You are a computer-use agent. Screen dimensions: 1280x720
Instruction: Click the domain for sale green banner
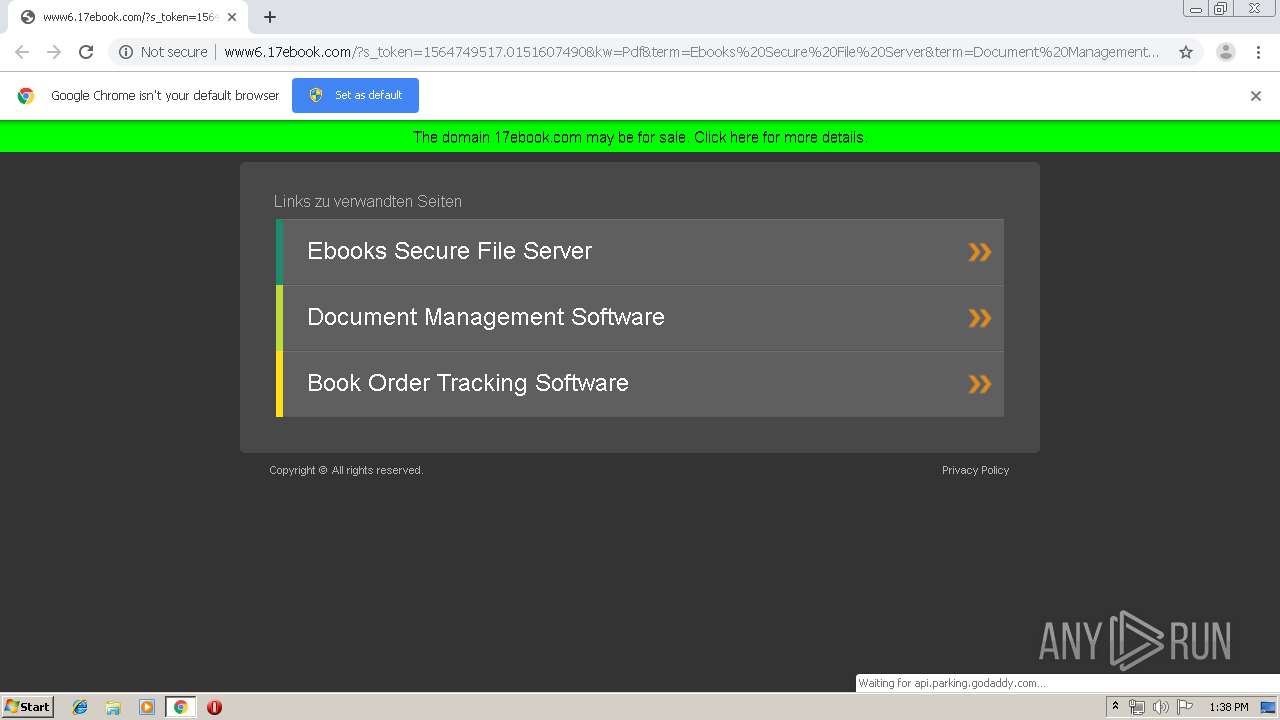(x=640, y=137)
